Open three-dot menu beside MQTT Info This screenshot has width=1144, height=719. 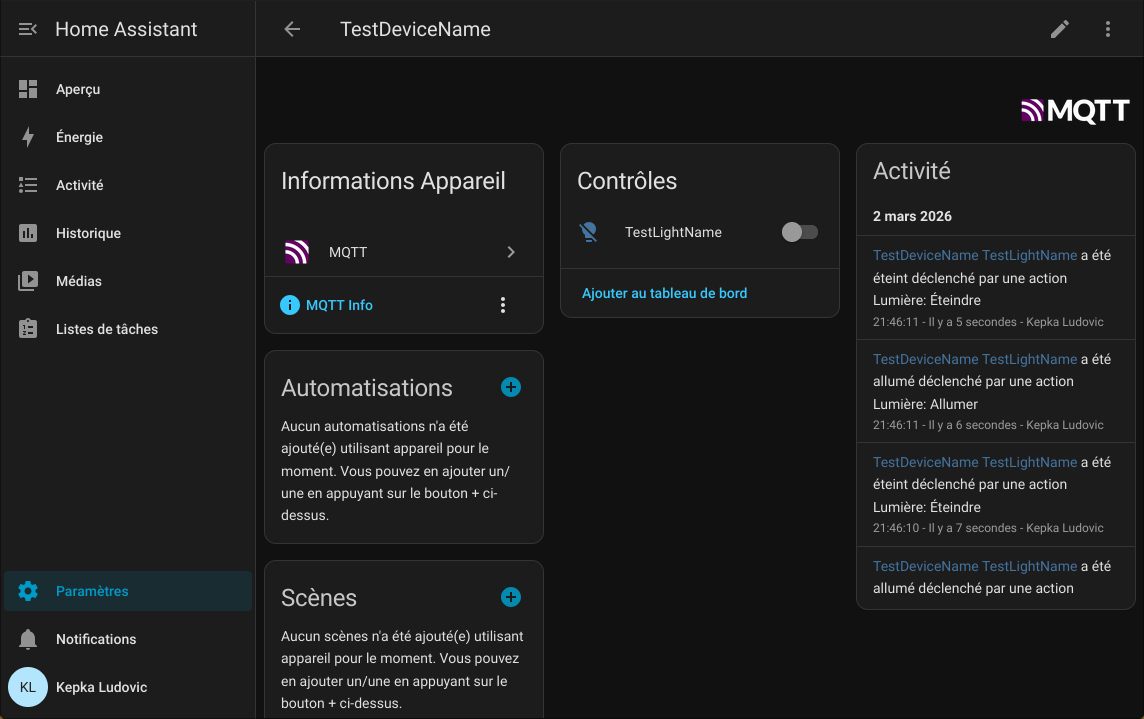pyautogui.click(x=503, y=305)
